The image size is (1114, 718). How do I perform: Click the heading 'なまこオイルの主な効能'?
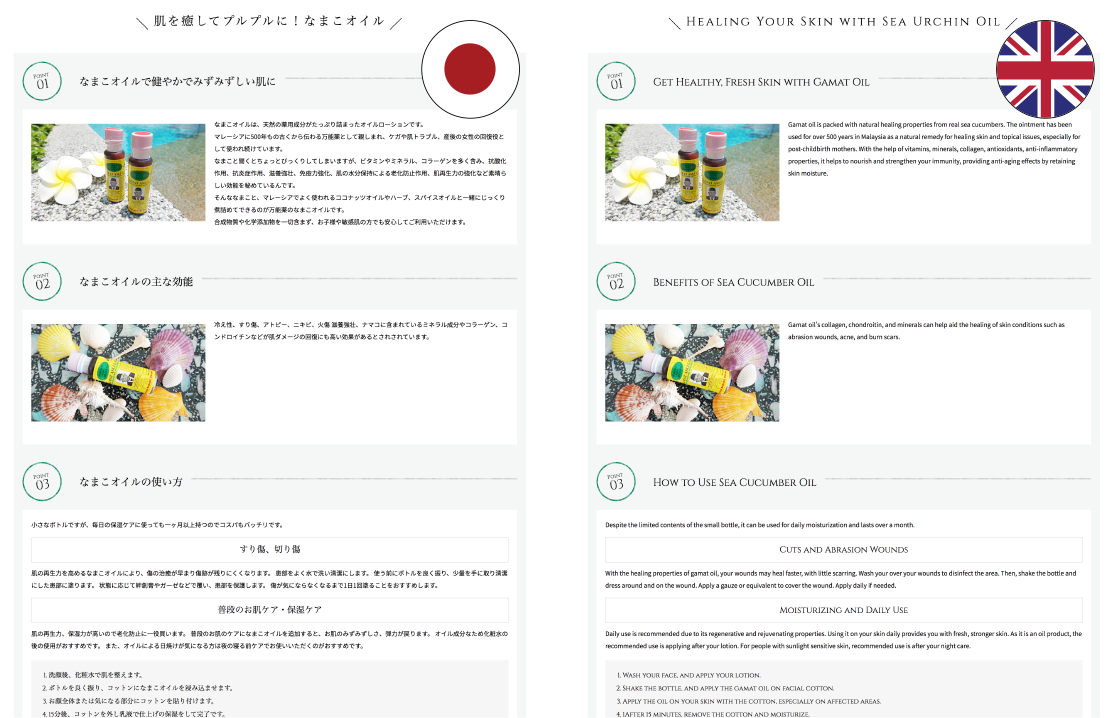[x=136, y=282]
